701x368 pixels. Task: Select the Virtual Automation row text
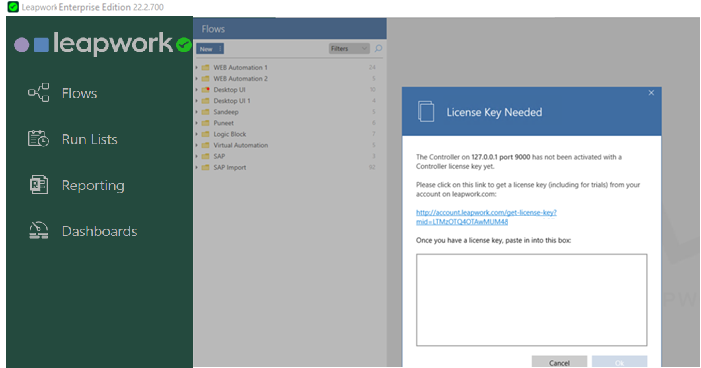[241, 145]
